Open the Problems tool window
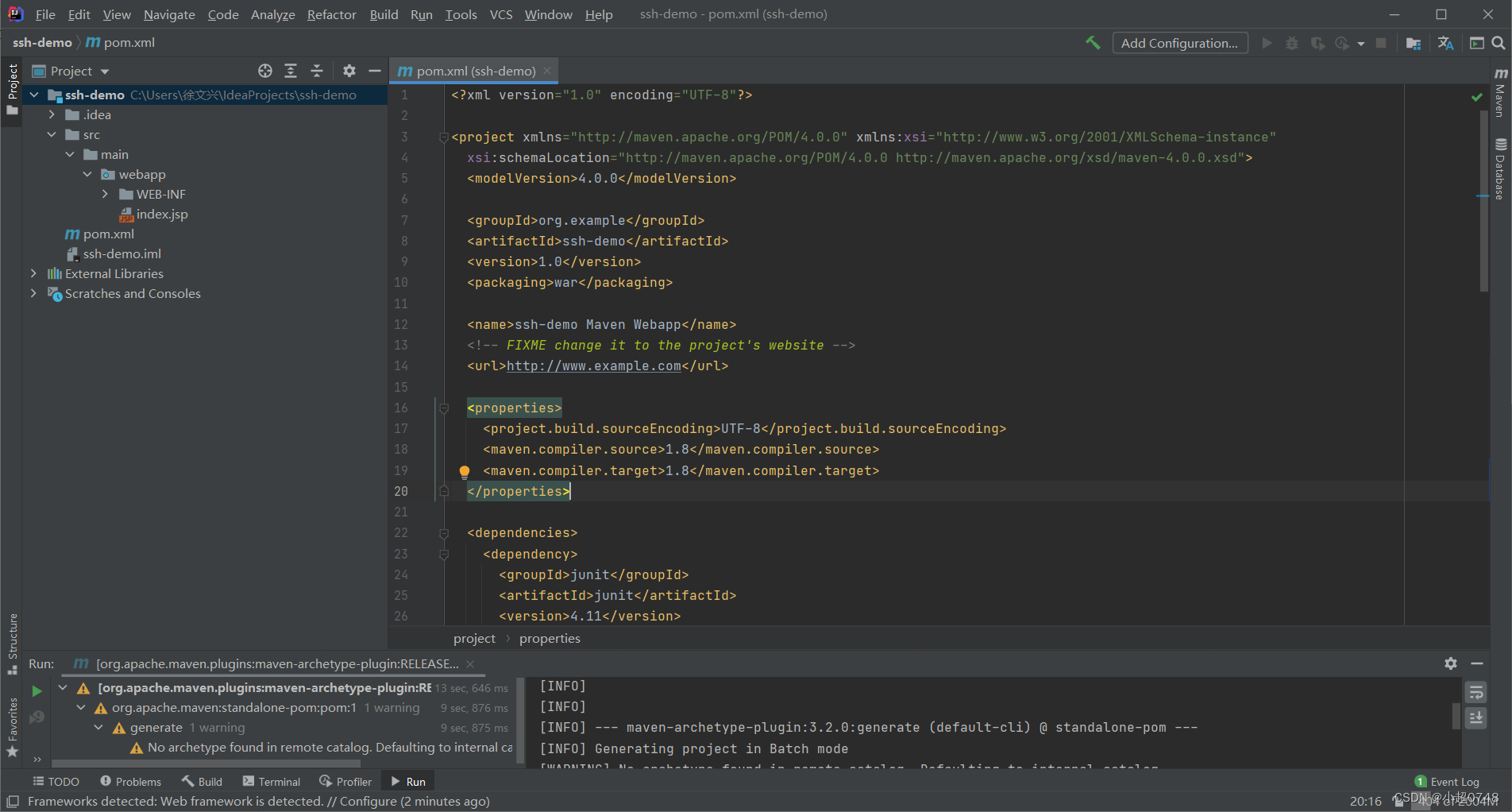 [x=131, y=782]
